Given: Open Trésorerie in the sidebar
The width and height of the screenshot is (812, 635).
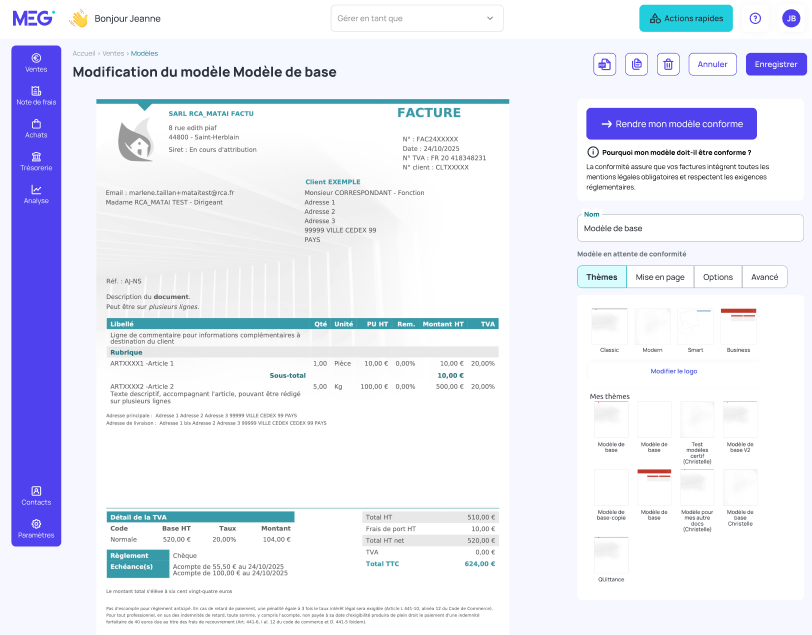Looking at the screenshot, I should 36,162.
